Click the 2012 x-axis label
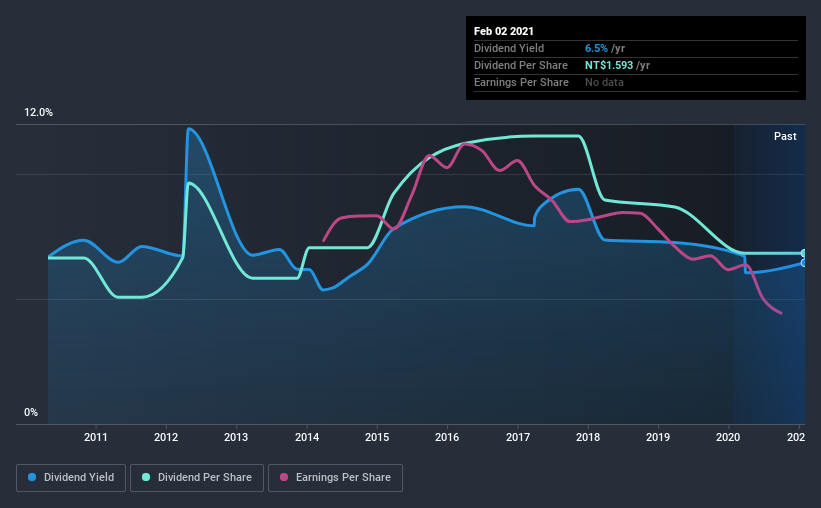 [x=166, y=437]
